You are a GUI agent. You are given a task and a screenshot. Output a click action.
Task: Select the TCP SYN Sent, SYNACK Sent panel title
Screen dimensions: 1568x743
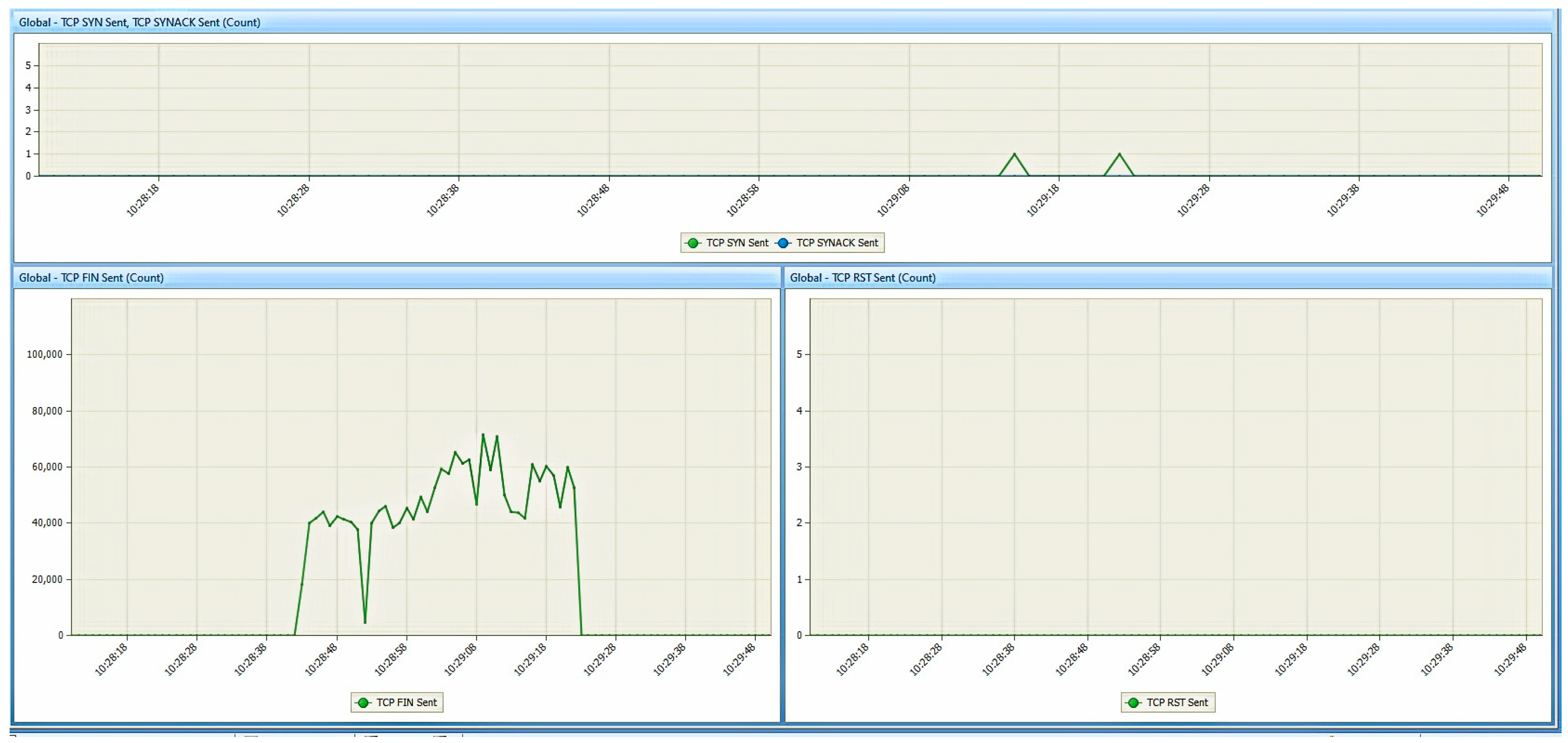coord(139,22)
